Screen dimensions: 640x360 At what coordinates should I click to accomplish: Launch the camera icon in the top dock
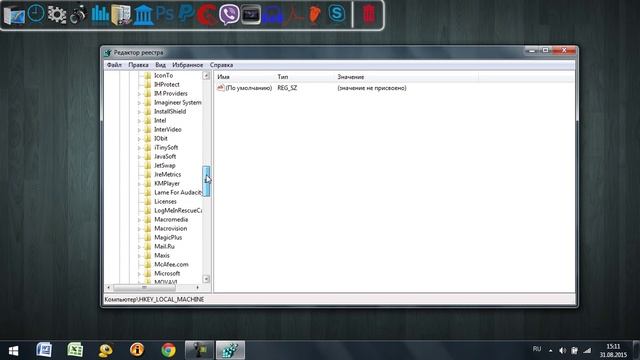tap(78, 15)
